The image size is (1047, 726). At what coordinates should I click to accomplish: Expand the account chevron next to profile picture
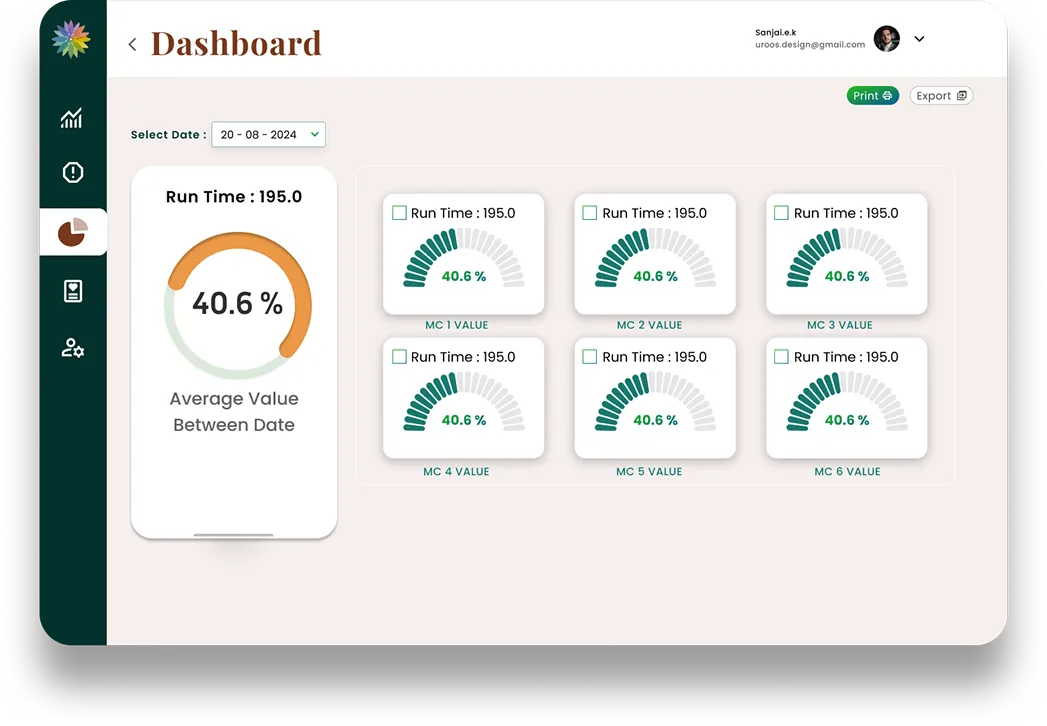click(919, 39)
